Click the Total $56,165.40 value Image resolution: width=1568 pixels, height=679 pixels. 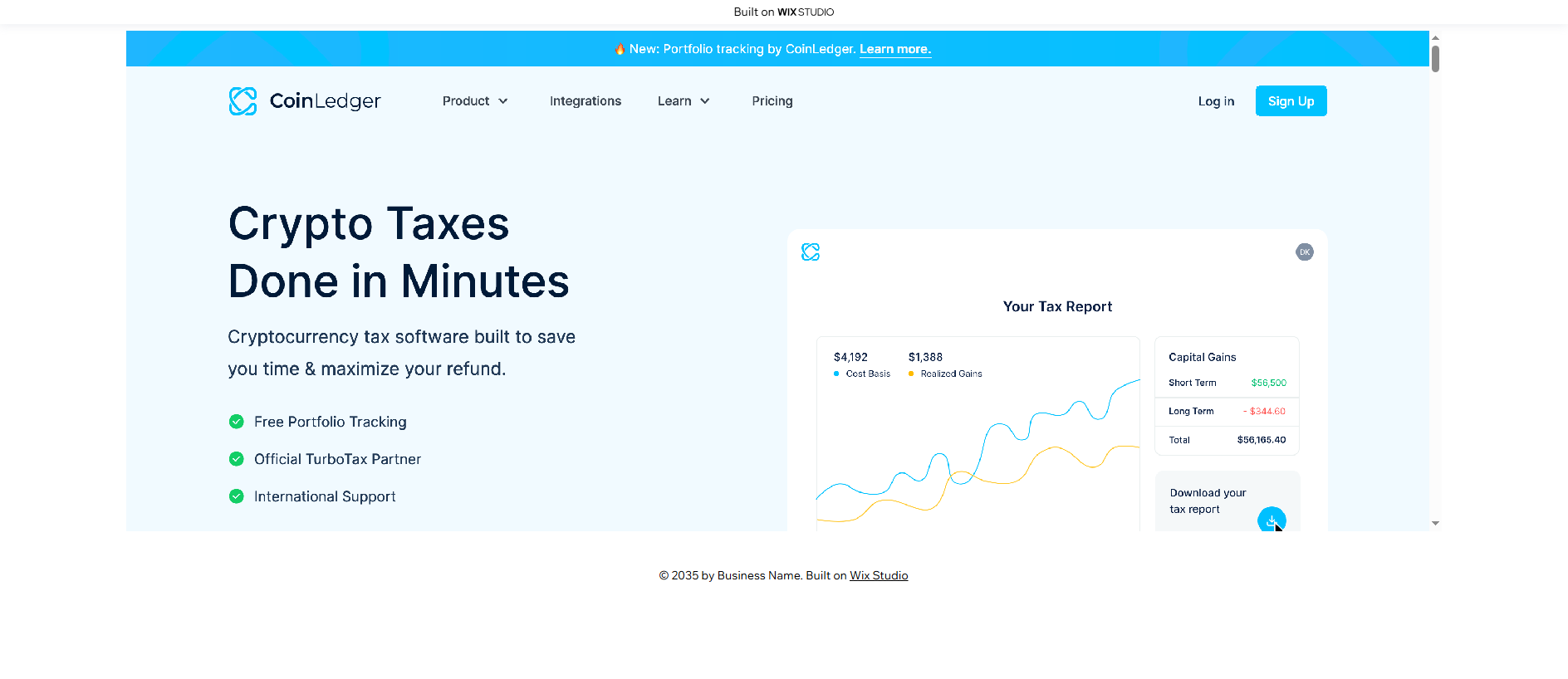pos(1262,440)
